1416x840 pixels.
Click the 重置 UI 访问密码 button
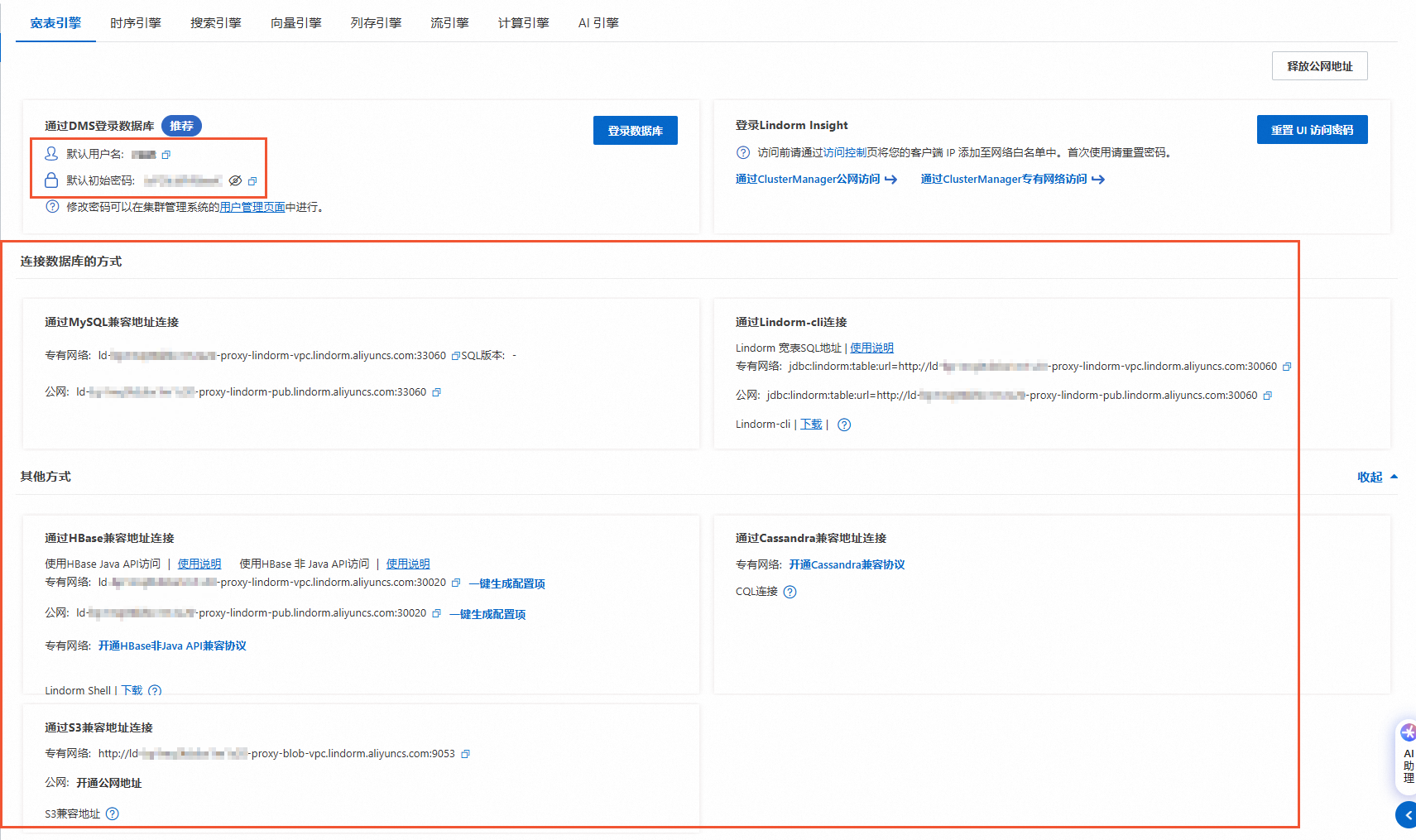click(x=1313, y=130)
